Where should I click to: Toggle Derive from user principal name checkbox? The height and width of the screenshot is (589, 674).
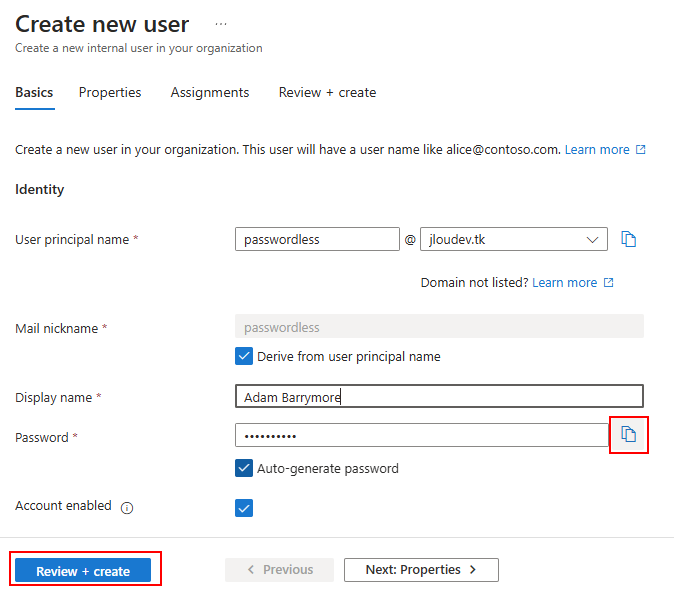(244, 356)
